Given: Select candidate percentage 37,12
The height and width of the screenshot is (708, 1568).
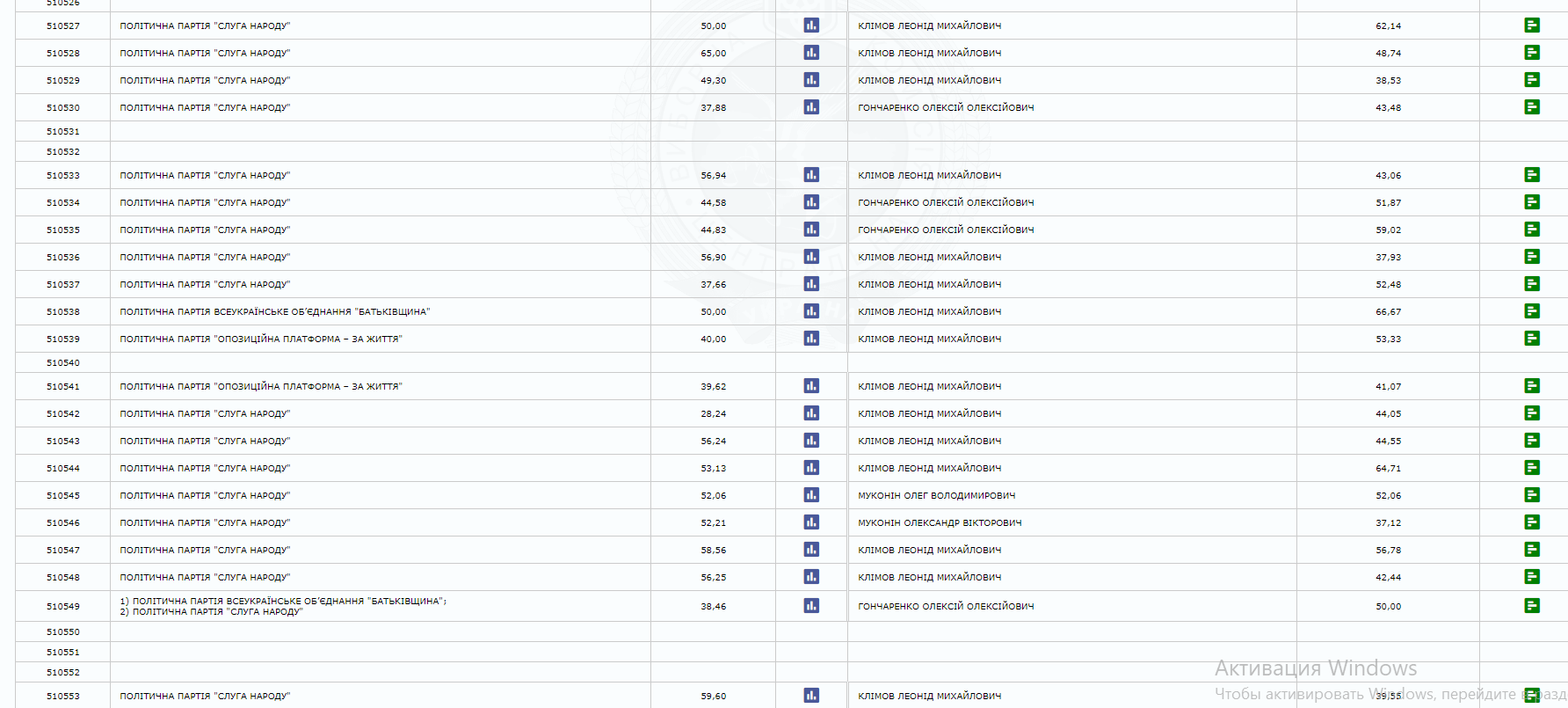Looking at the screenshot, I should [x=1389, y=523].
